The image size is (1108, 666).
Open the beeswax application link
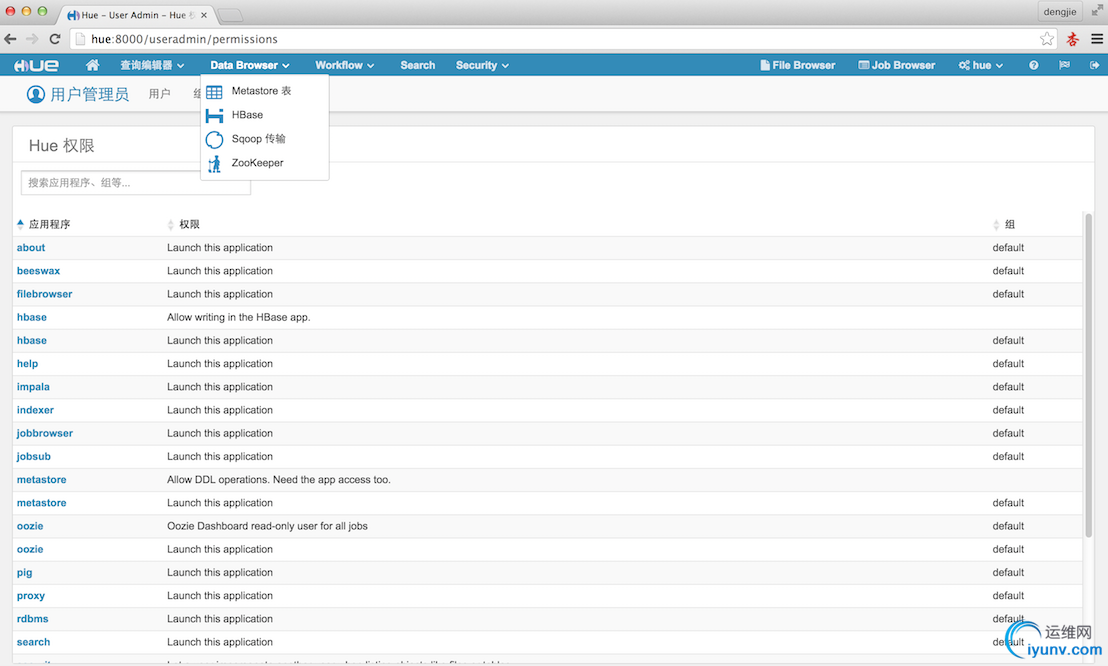tap(39, 271)
